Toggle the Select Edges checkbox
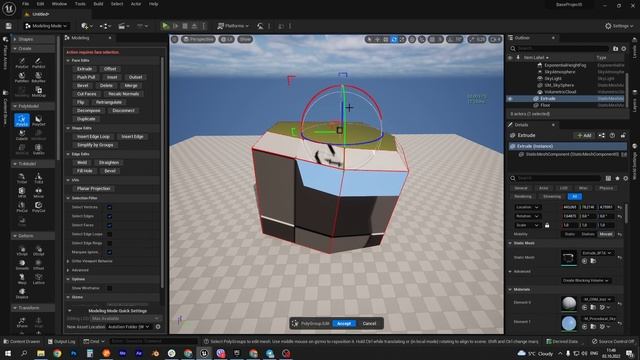Image resolution: width=640 pixels, height=360 pixels. pyautogui.click(x=109, y=216)
